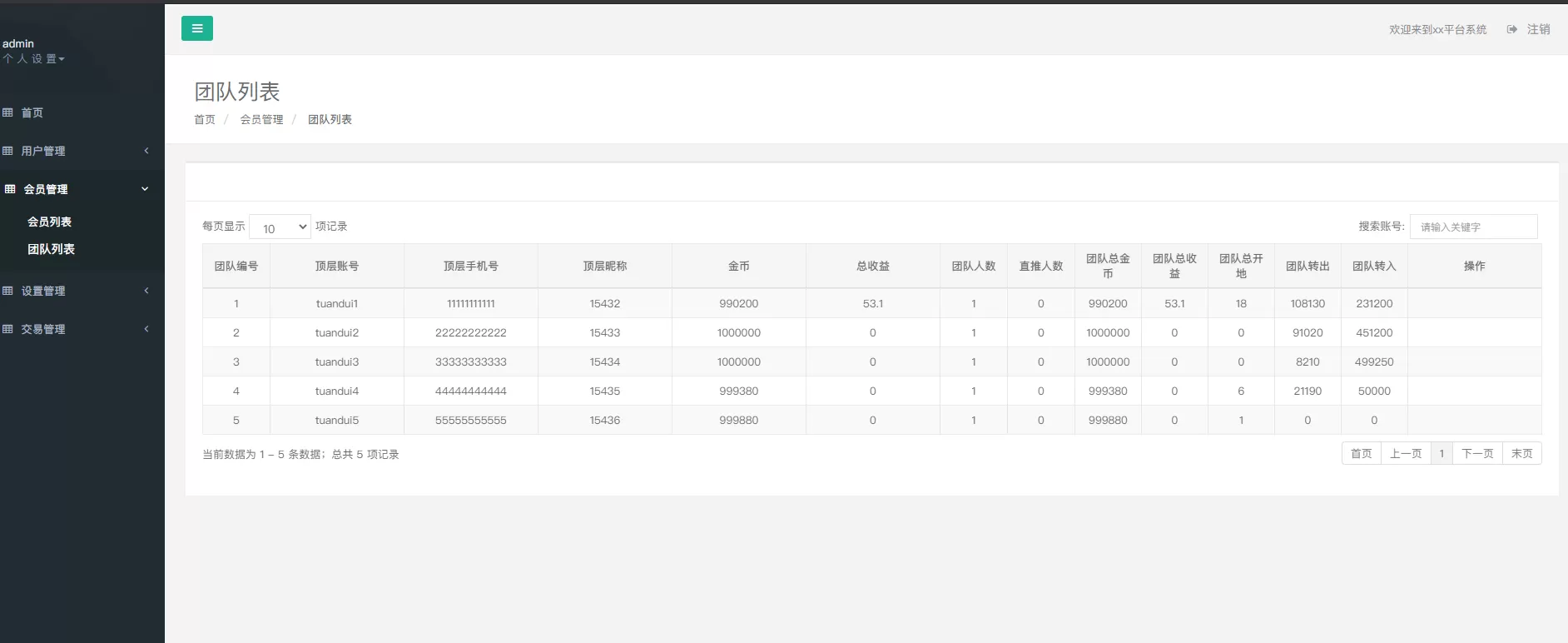Open the 个人设置 dropdown under admin
The width and height of the screenshot is (1568, 643).
coord(33,59)
